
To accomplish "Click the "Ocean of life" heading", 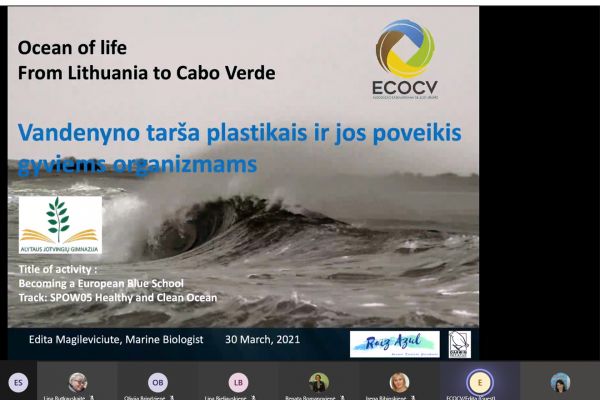I will (x=72, y=48).
